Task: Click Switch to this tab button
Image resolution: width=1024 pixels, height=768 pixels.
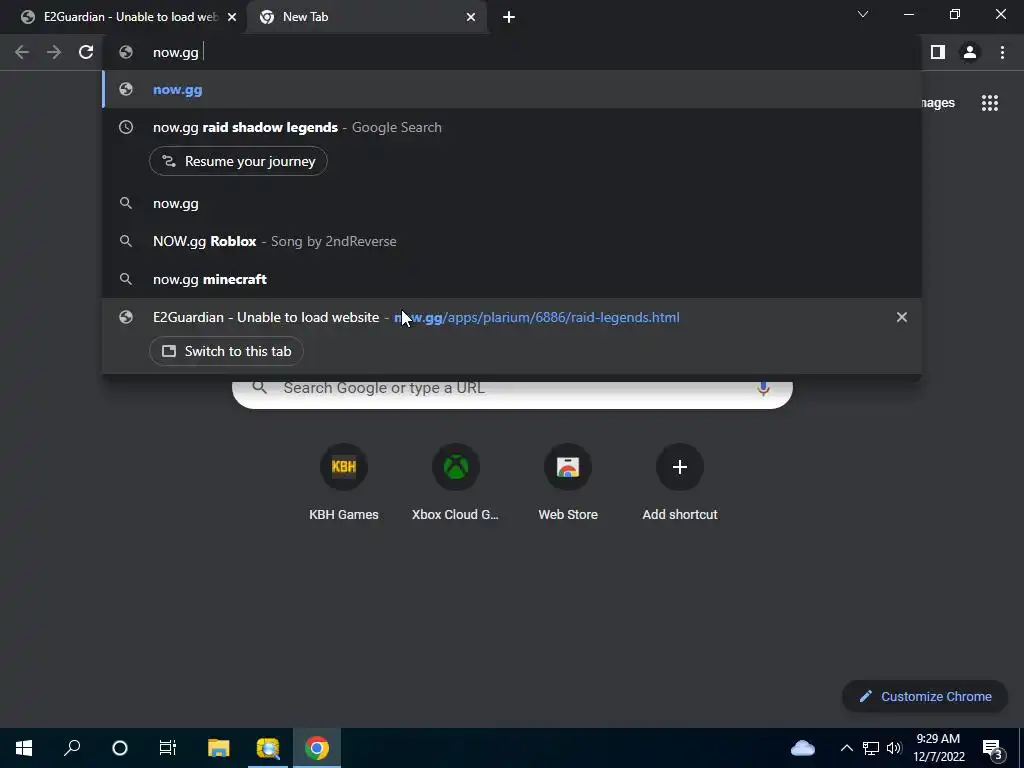Action: point(226,351)
